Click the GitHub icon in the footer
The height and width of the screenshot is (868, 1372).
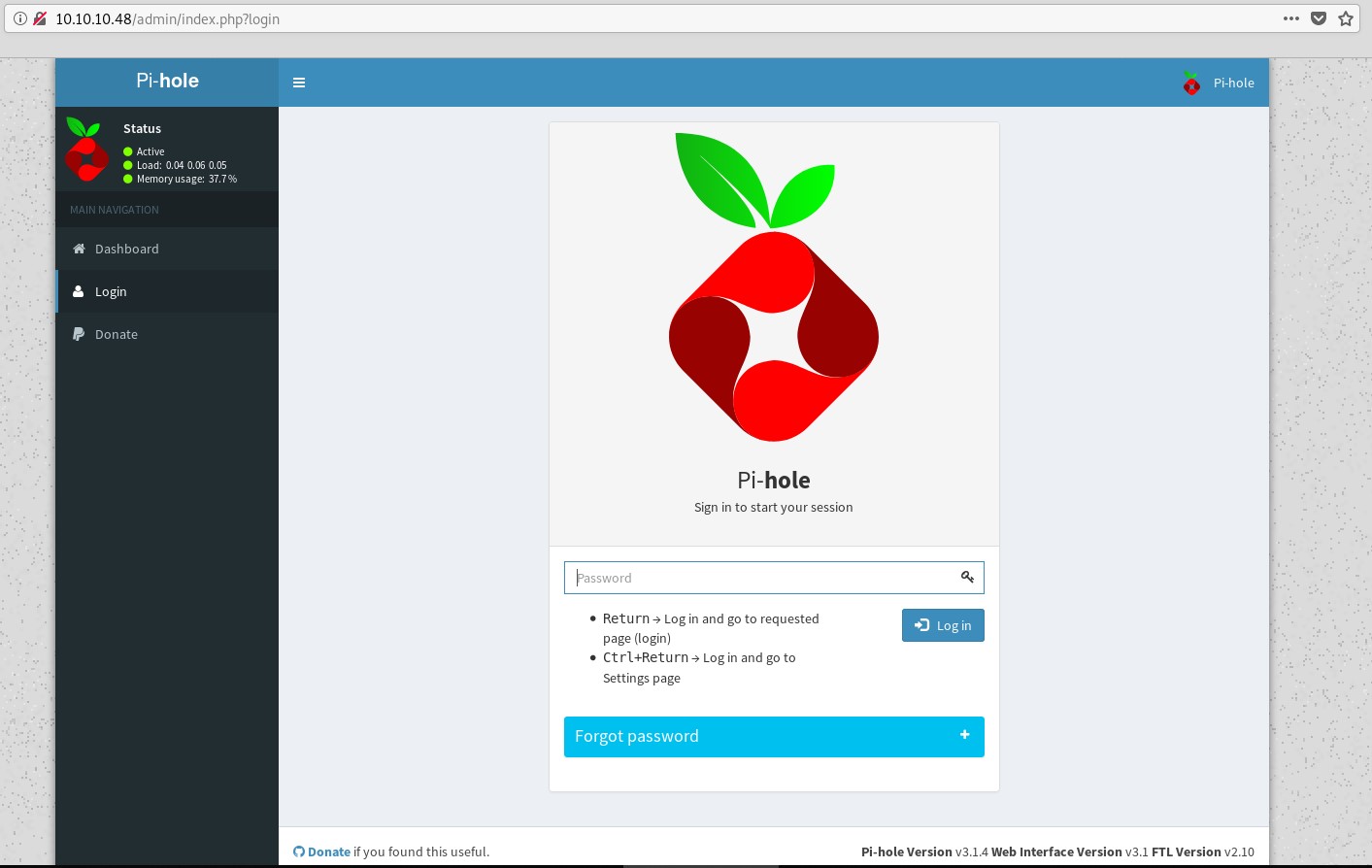pyautogui.click(x=299, y=851)
